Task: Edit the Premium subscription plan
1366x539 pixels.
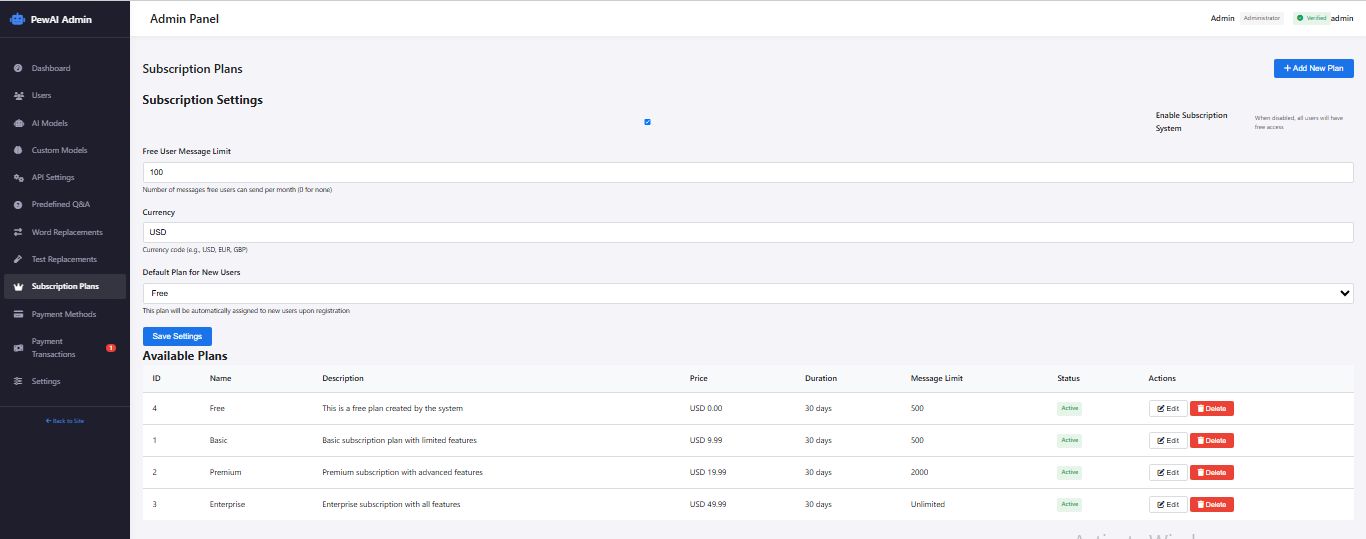Action: pos(1167,473)
